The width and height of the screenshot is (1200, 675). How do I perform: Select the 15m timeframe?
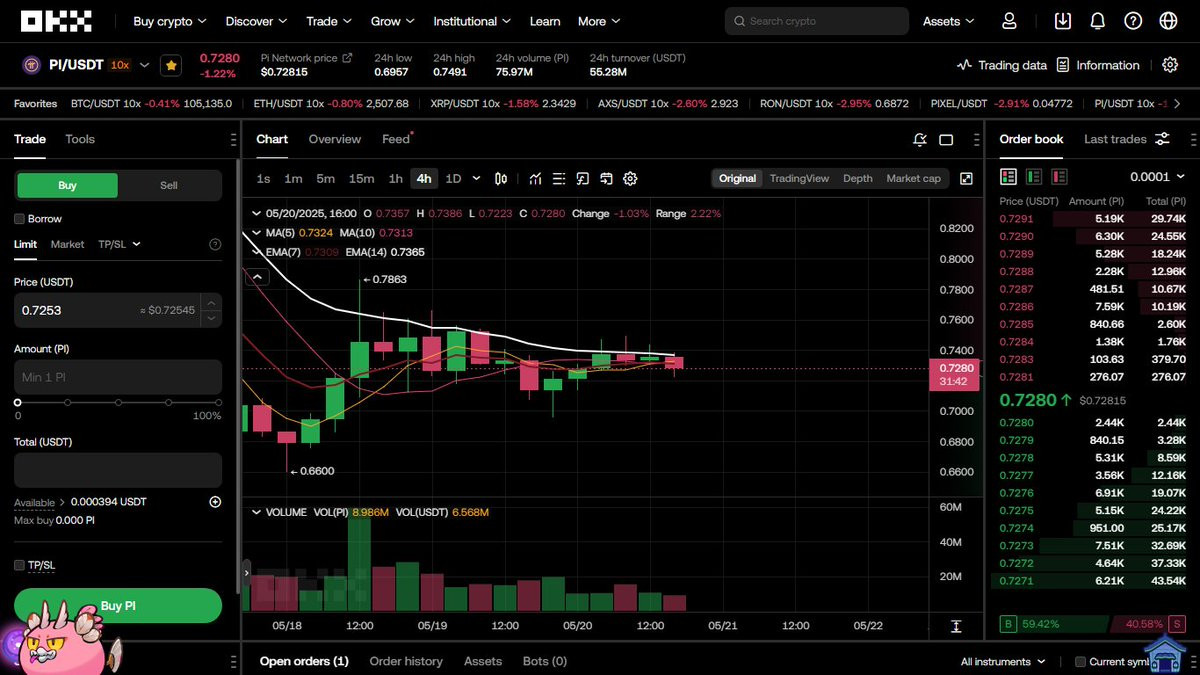[x=361, y=179]
